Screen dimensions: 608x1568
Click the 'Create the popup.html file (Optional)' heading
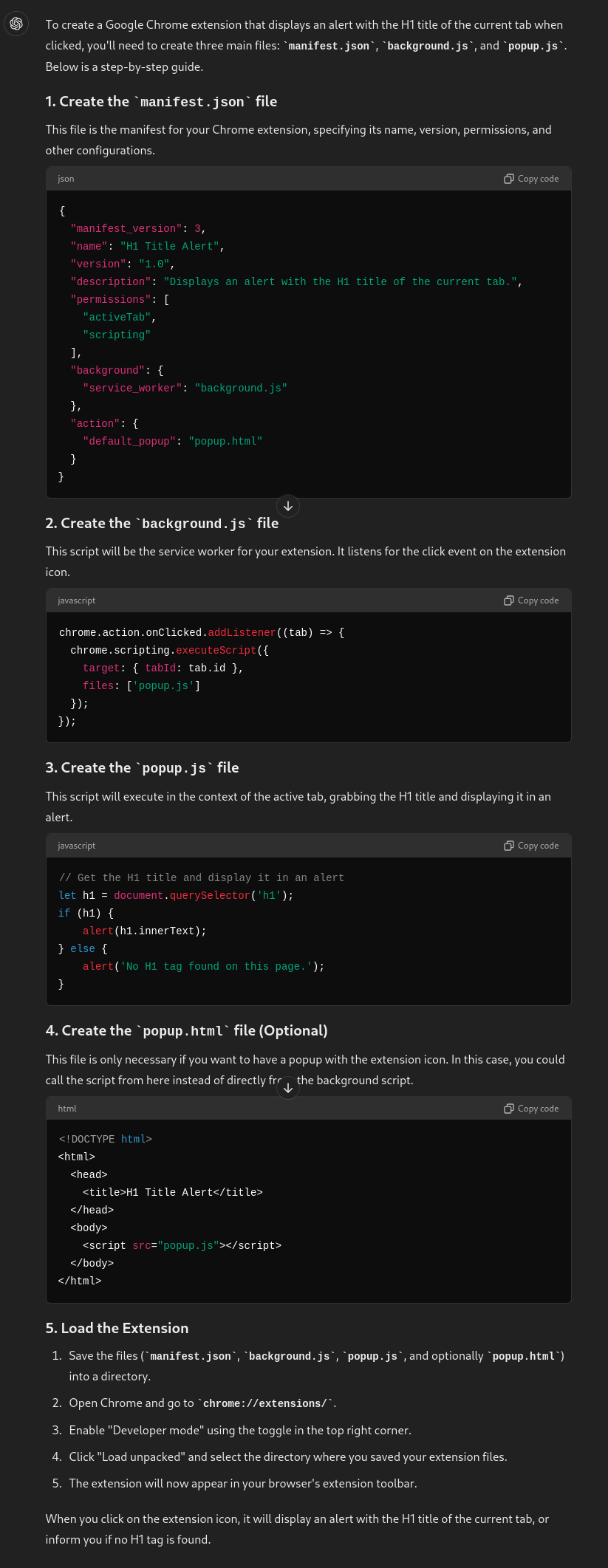tap(186, 1031)
